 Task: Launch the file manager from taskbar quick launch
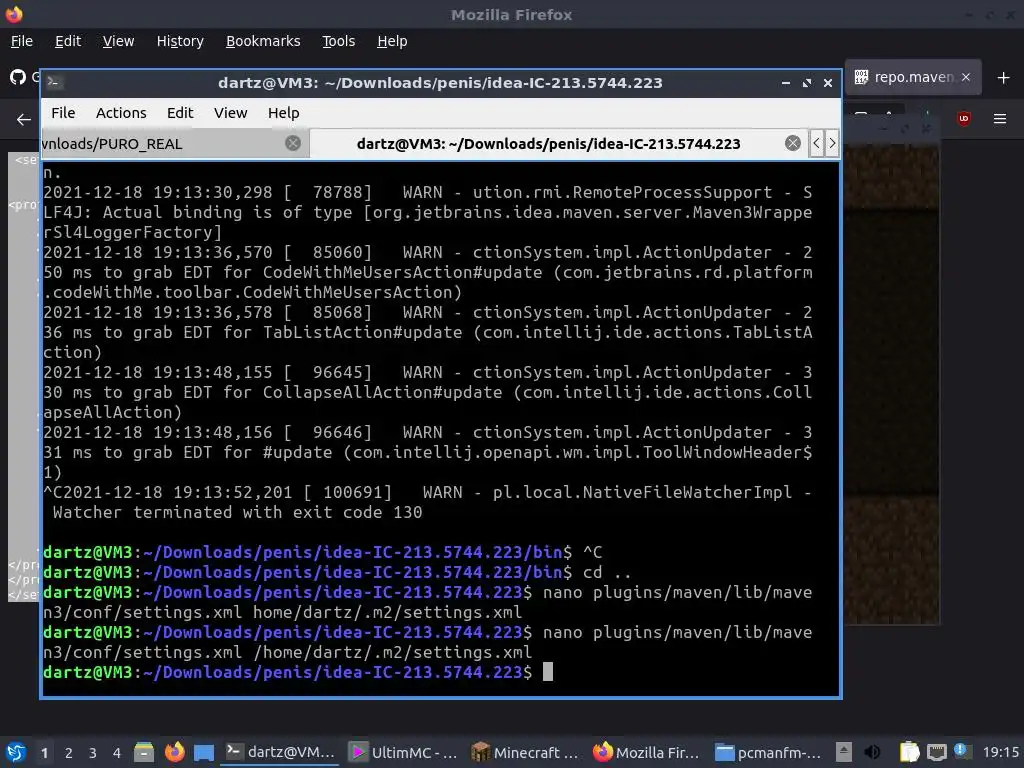(x=144, y=752)
